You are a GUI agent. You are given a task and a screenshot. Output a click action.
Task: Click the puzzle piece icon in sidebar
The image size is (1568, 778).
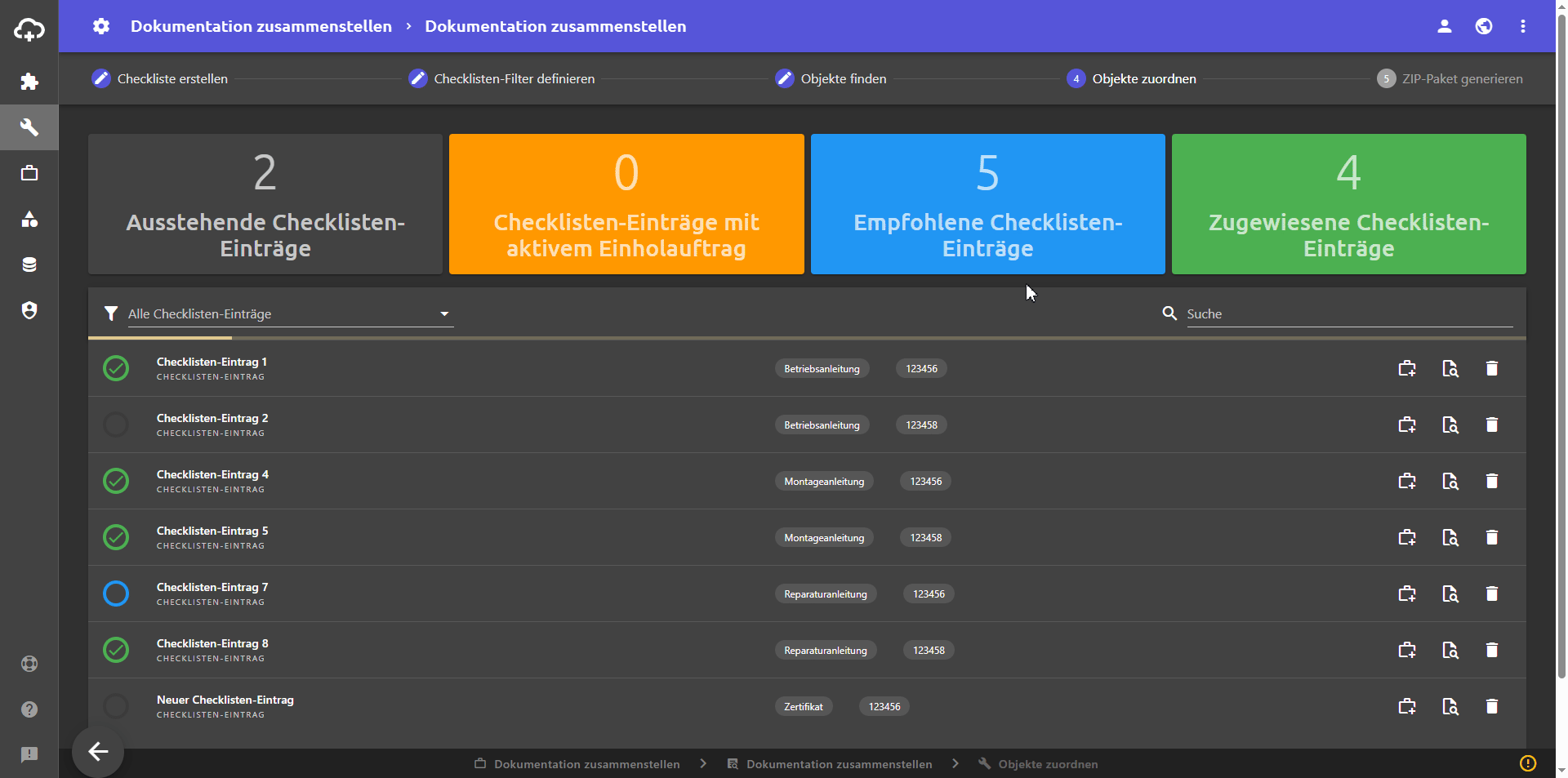[29, 82]
